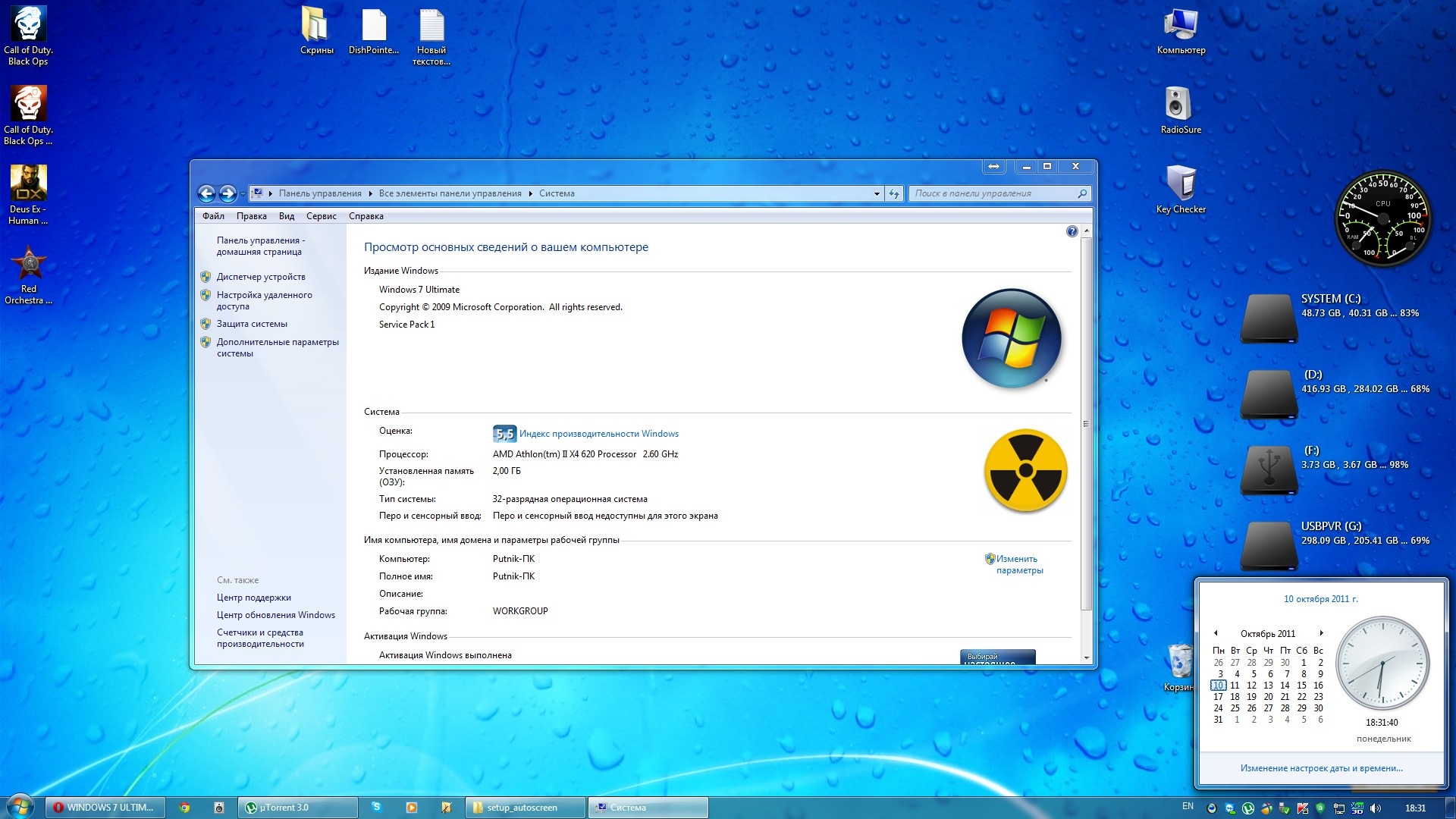Viewport: 1456px width, 819px height.
Task: Click the refresh button beside address bar
Action: pos(893,193)
